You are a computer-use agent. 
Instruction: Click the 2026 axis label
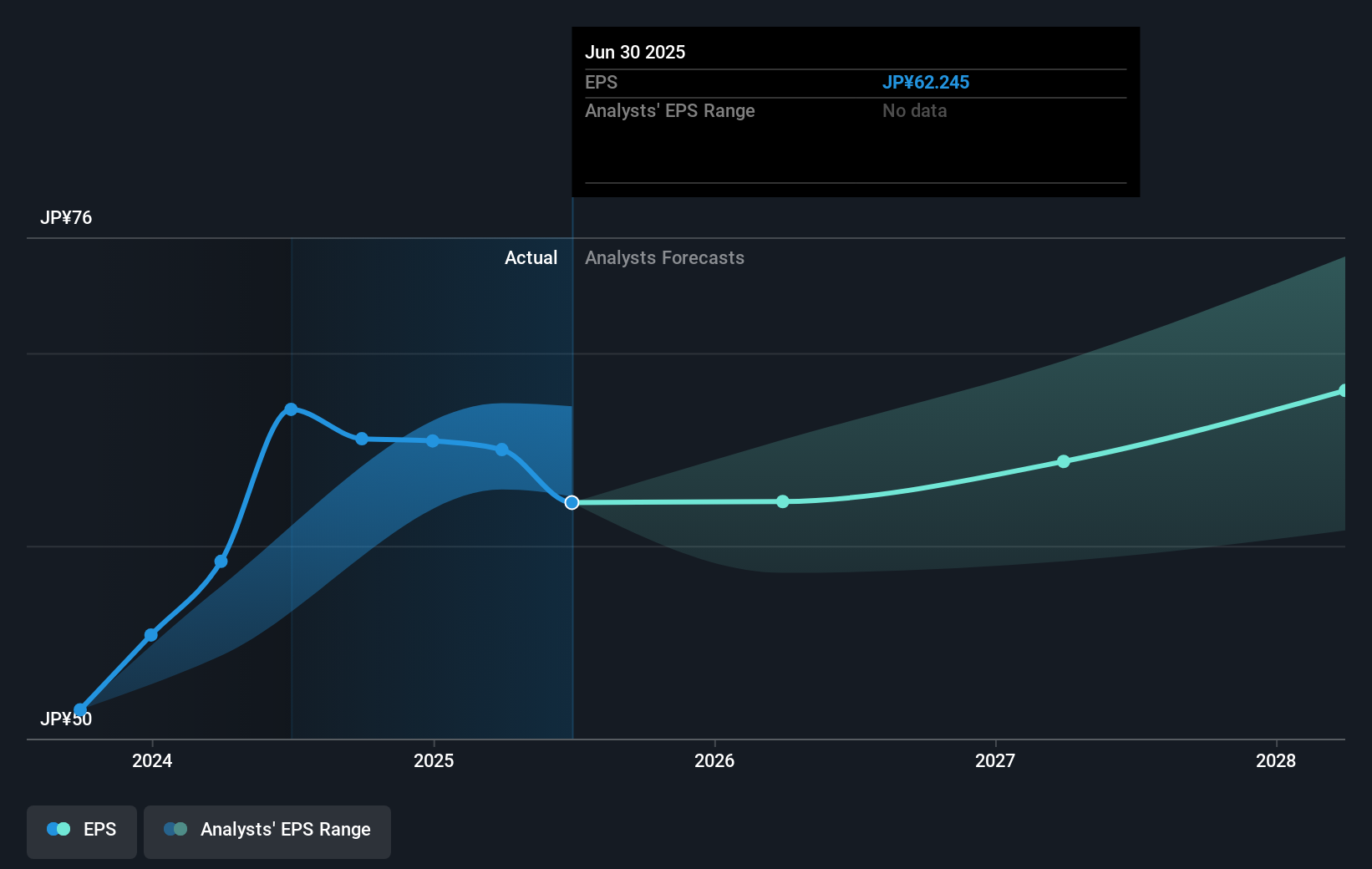pyautogui.click(x=714, y=761)
